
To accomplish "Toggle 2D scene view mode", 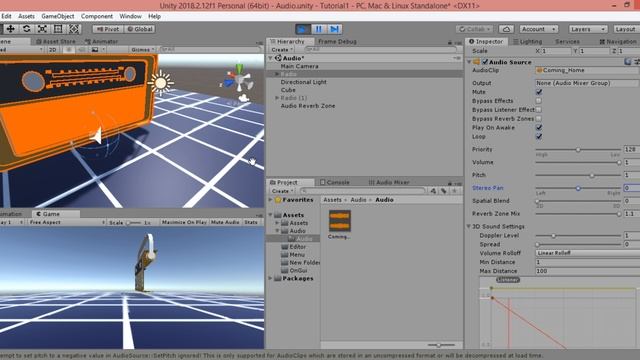I will pyautogui.click(x=53, y=49).
